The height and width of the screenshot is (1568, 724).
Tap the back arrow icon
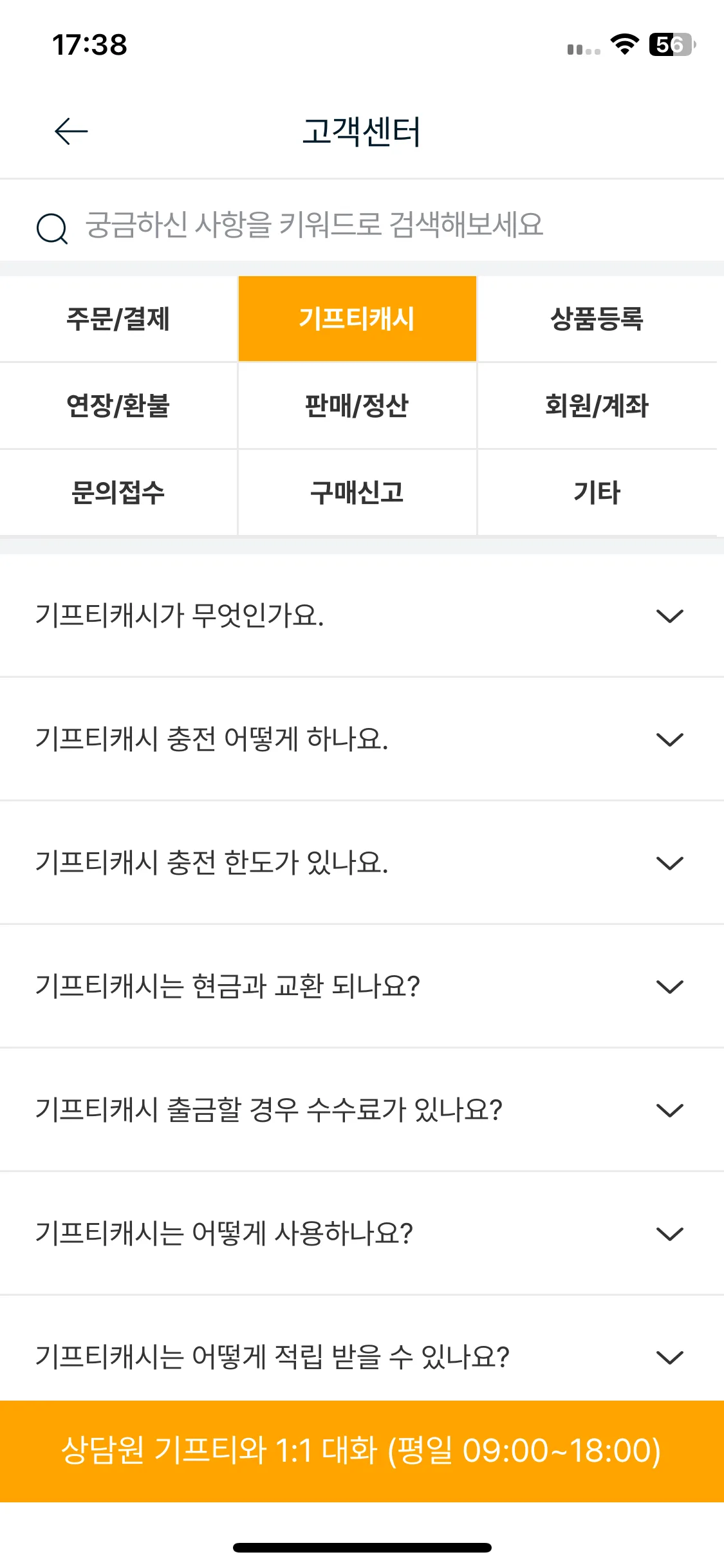click(x=71, y=131)
